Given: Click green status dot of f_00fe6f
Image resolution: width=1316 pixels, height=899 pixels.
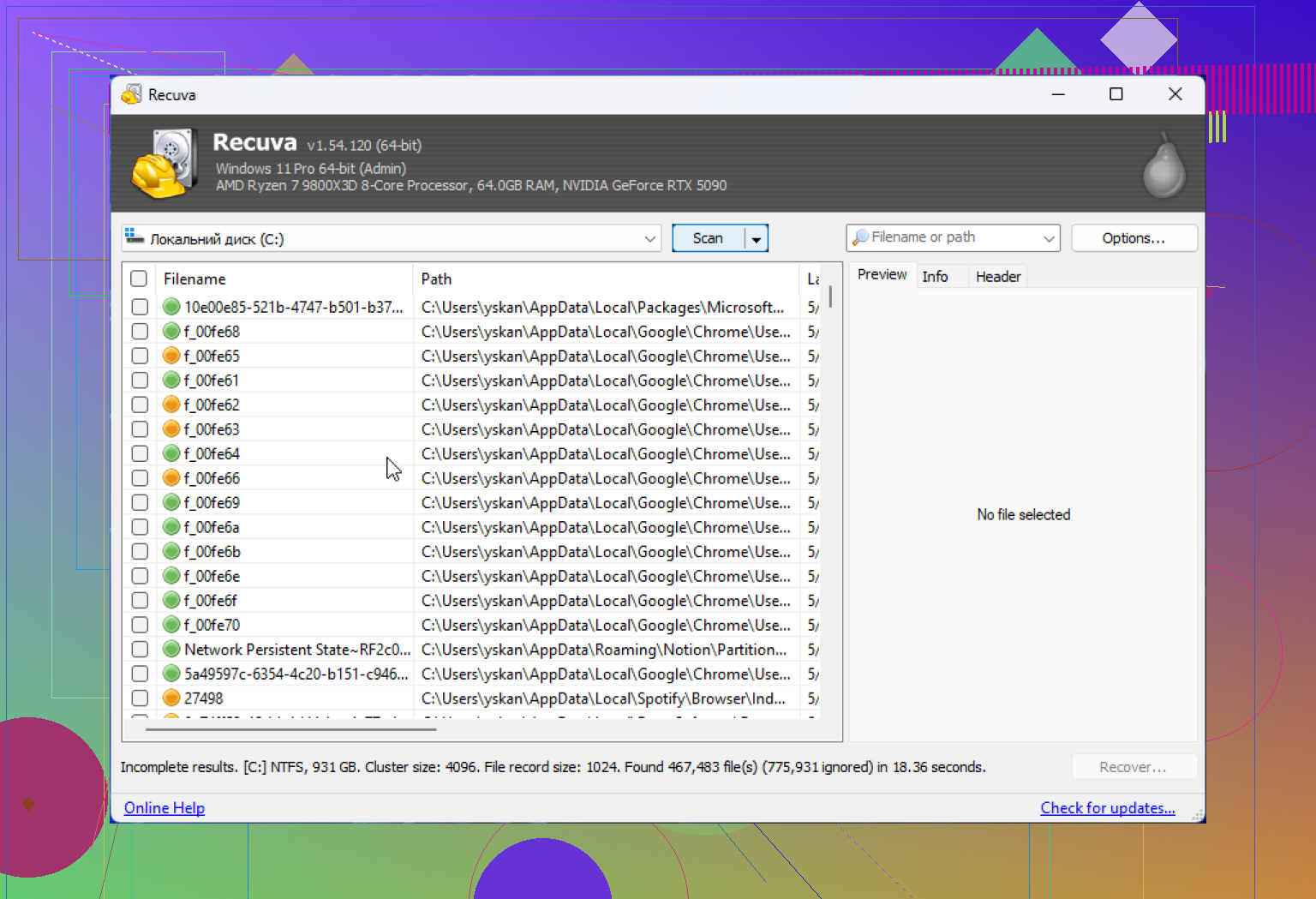Looking at the screenshot, I should tap(171, 600).
